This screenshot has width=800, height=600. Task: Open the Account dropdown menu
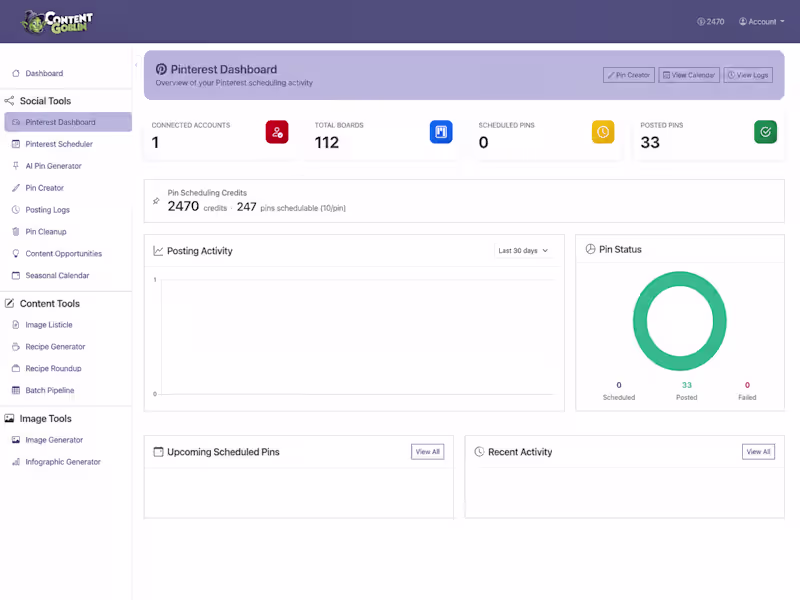pyautogui.click(x=761, y=21)
